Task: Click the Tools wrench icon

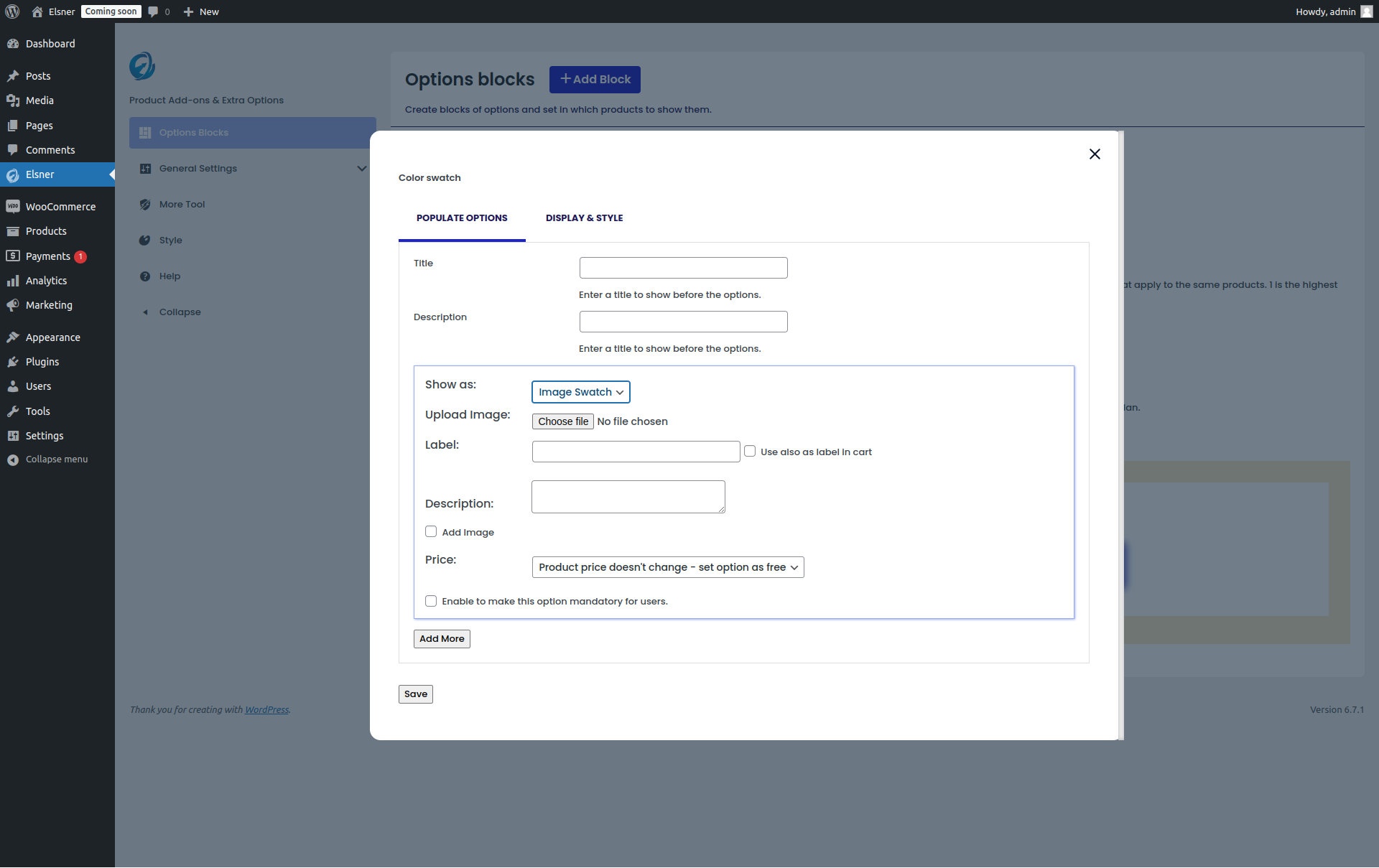Action: [x=12, y=411]
